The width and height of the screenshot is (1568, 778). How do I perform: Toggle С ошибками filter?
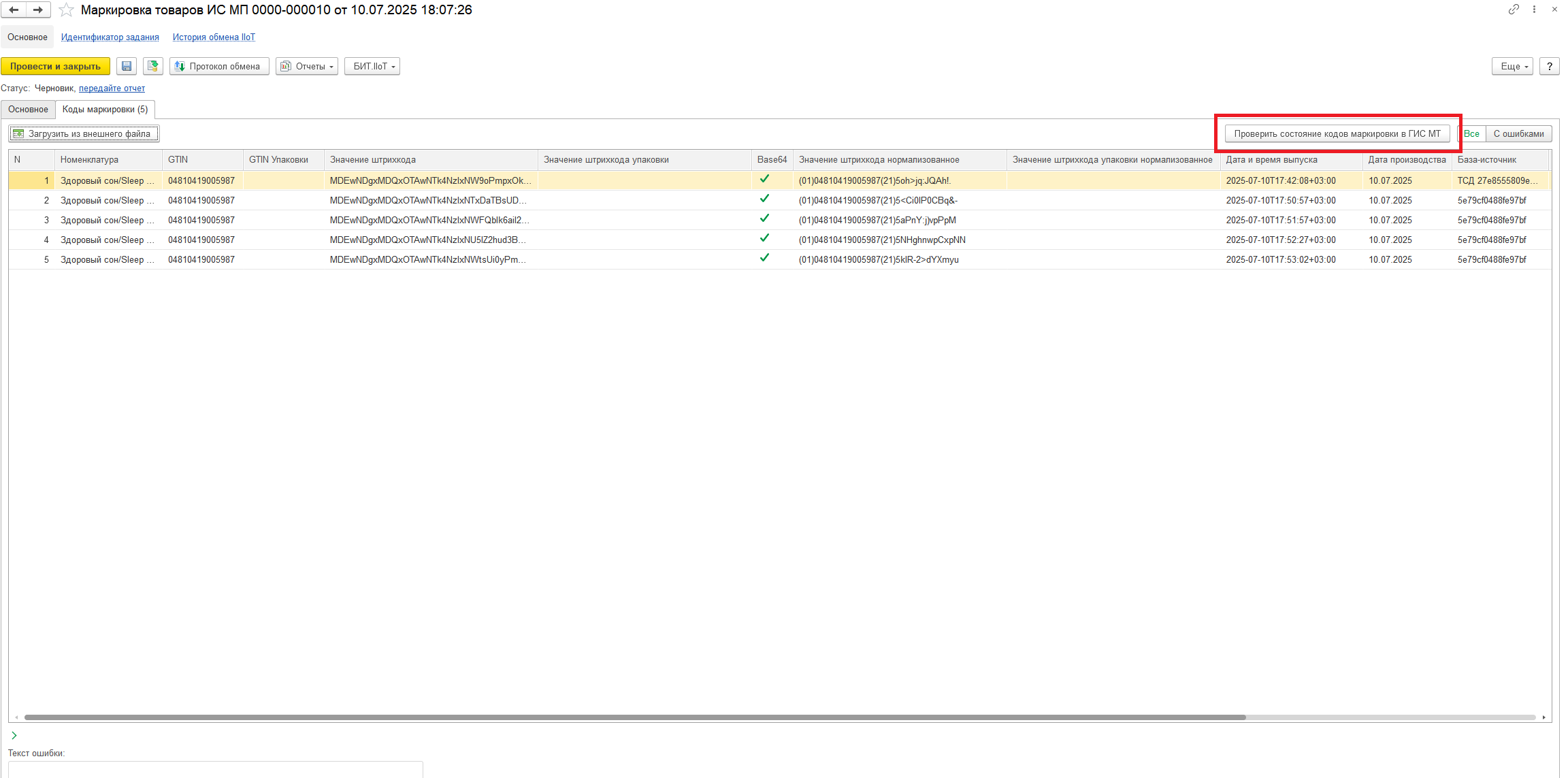1518,133
